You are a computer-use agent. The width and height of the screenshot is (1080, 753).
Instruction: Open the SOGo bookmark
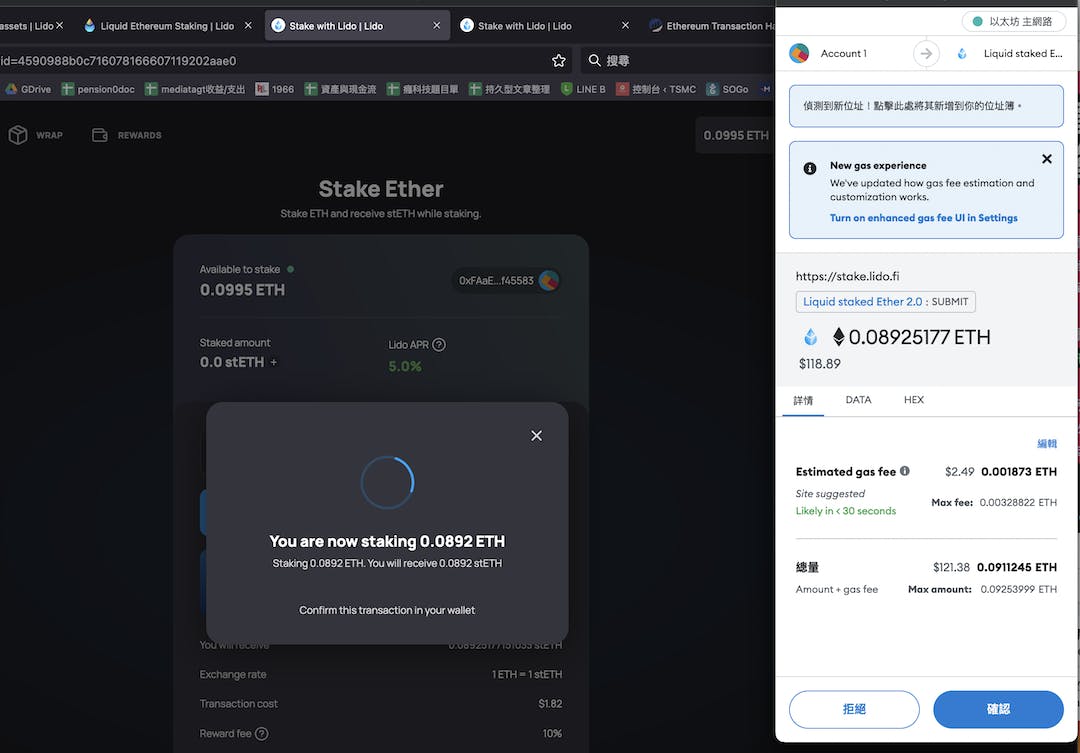pyautogui.click(x=727, y=89)
